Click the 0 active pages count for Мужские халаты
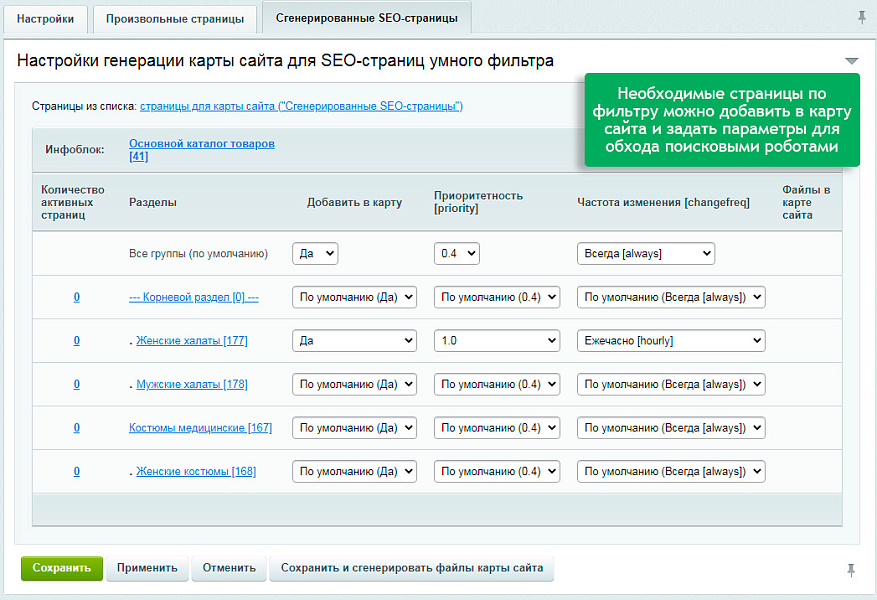 [x=77, y=384]
